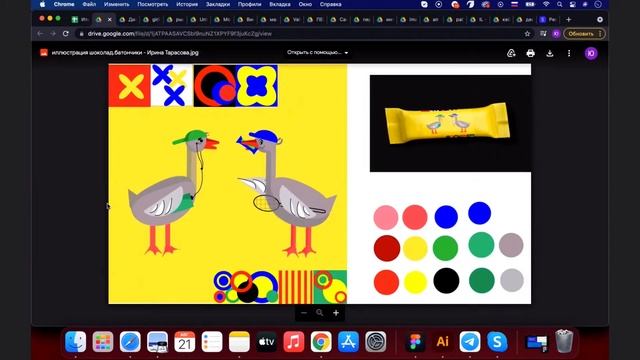Screen dimensions: 640x360
Task: Click the red image file type icon
Action: (44, 53)
